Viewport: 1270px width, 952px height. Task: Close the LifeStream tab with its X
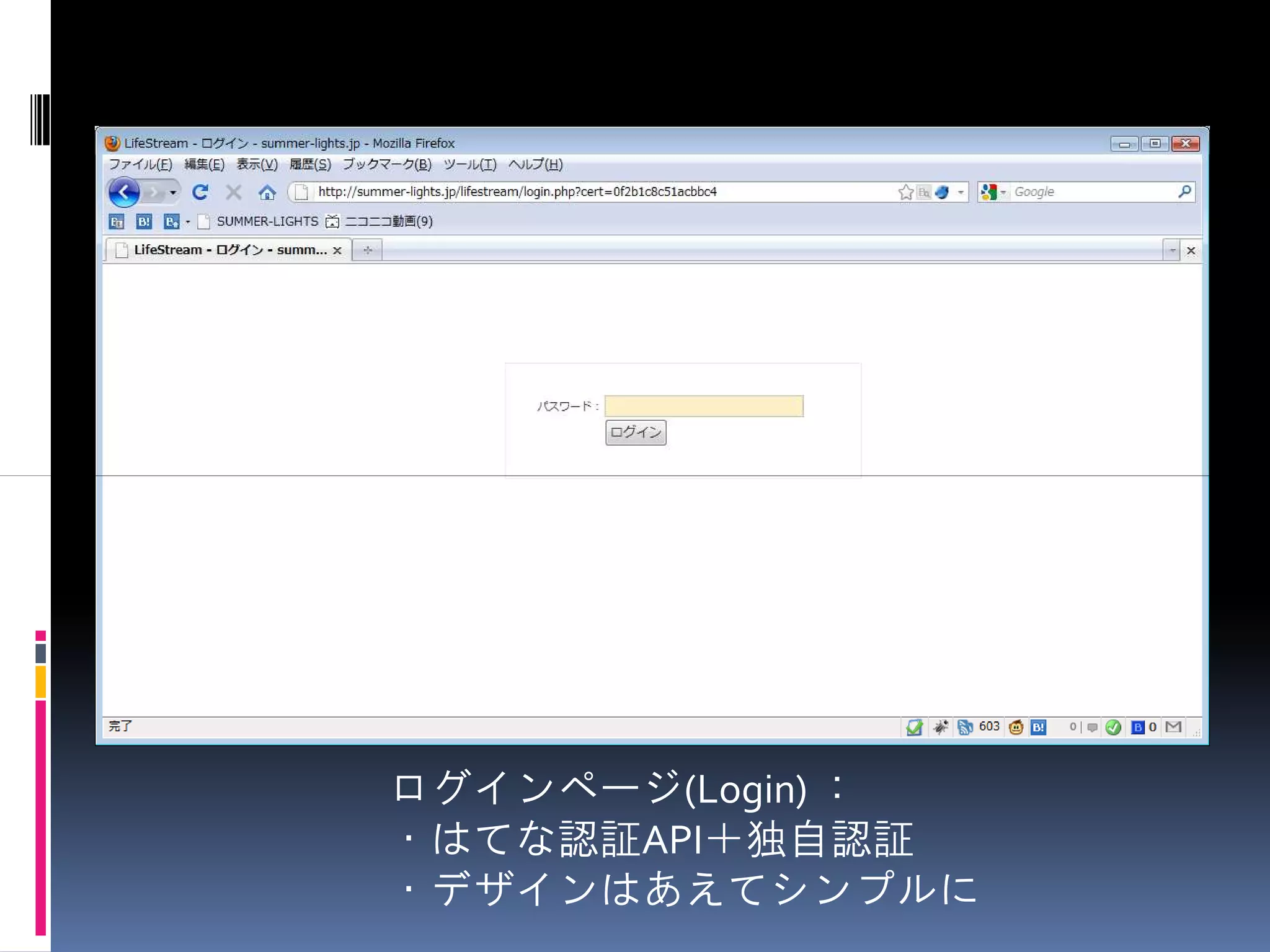[337, 250]
